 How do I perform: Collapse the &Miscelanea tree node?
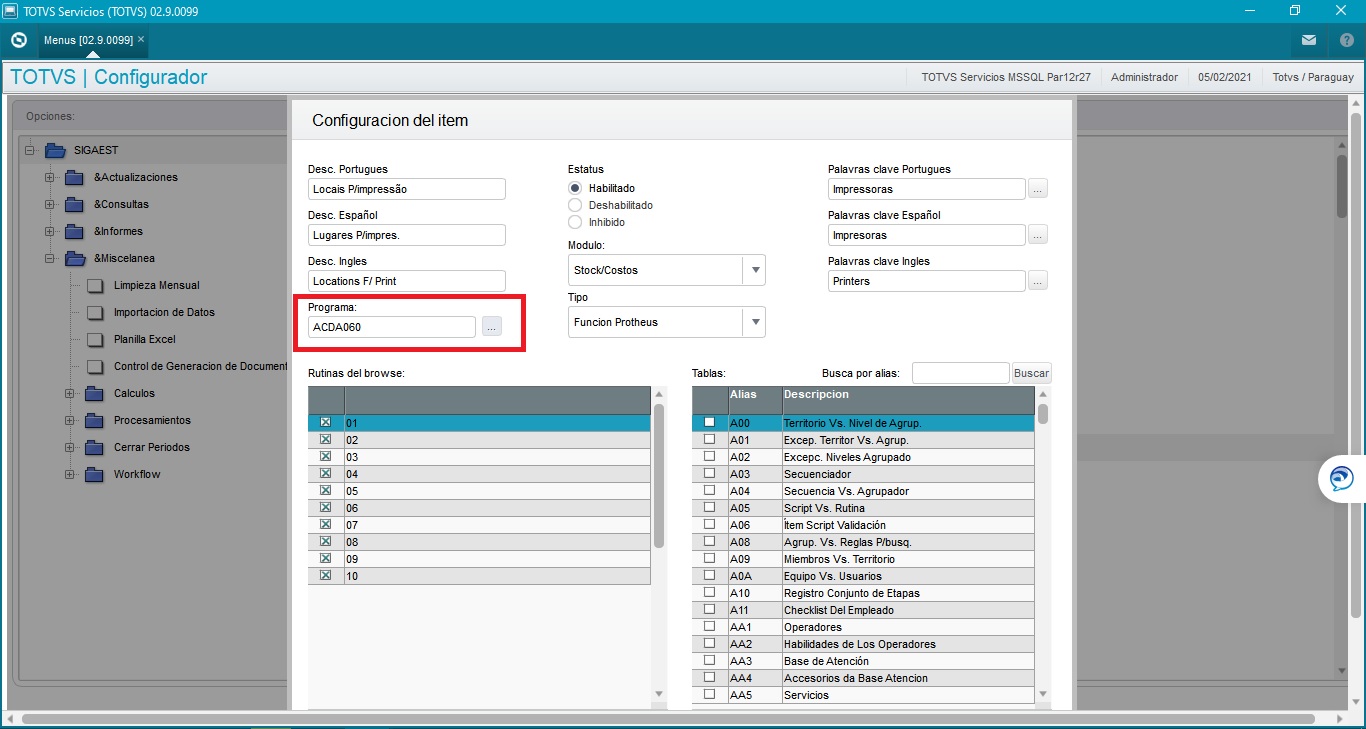(50, 259)
